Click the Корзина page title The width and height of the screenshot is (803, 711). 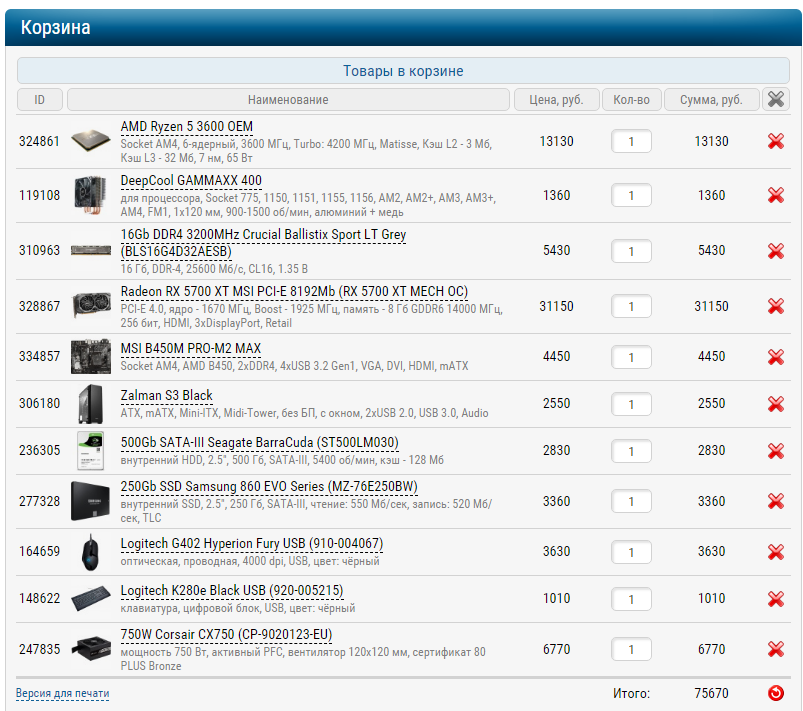(55, 27)
